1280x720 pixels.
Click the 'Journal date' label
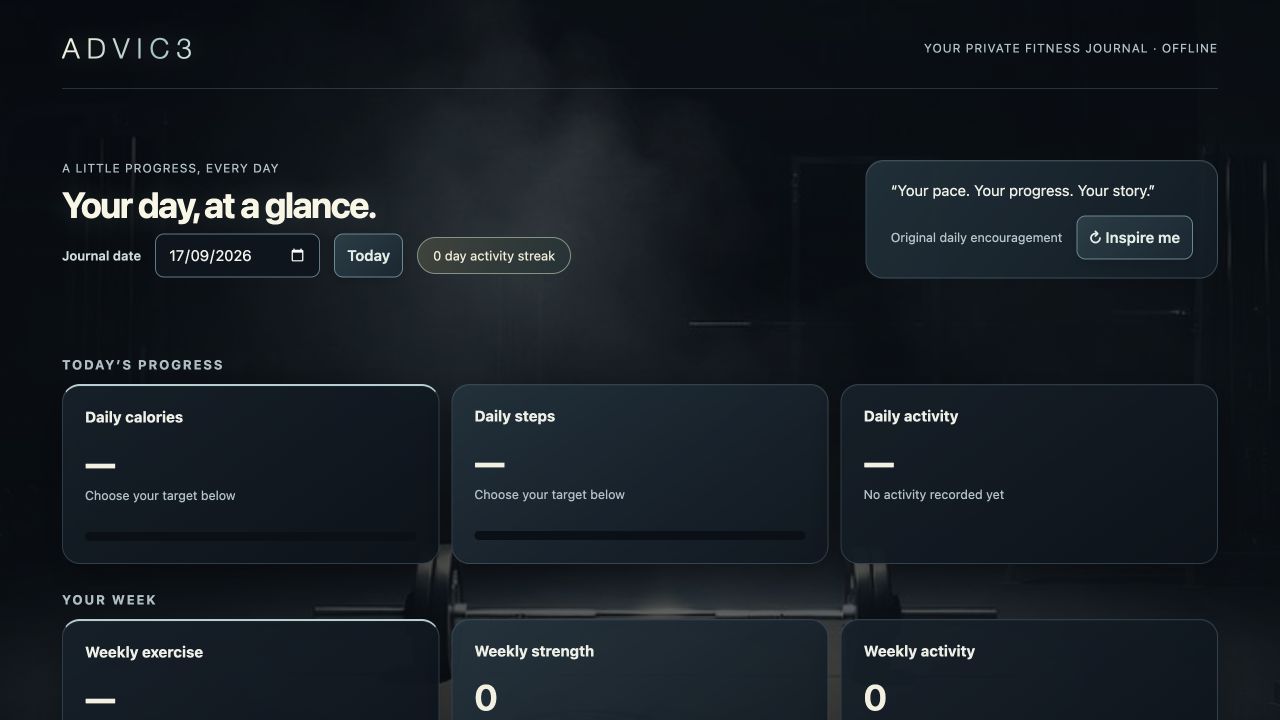pyautogui.click(x=102, y=256)
